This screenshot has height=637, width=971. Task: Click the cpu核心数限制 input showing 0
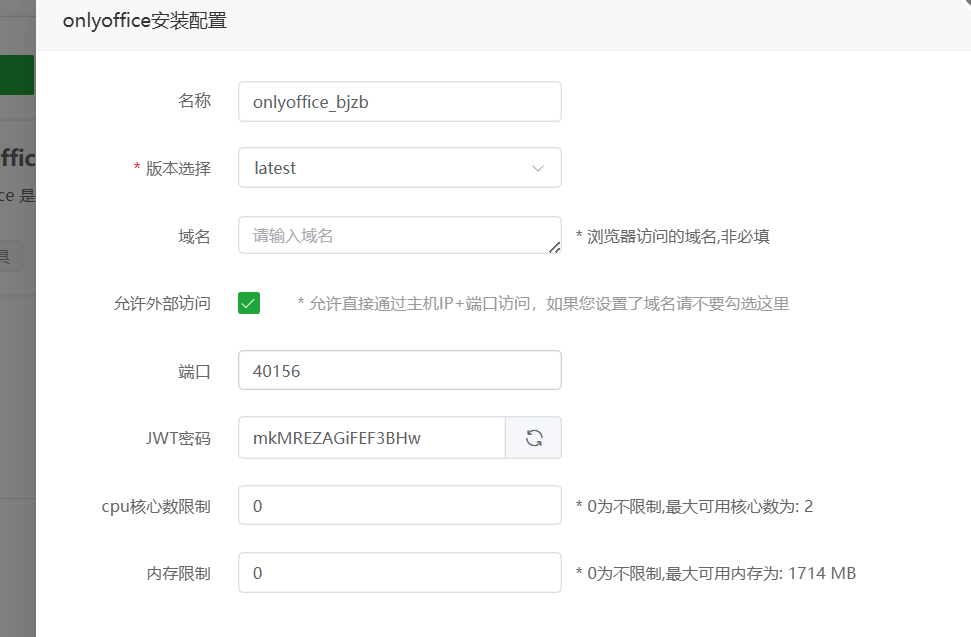click(x=399, y=505)
